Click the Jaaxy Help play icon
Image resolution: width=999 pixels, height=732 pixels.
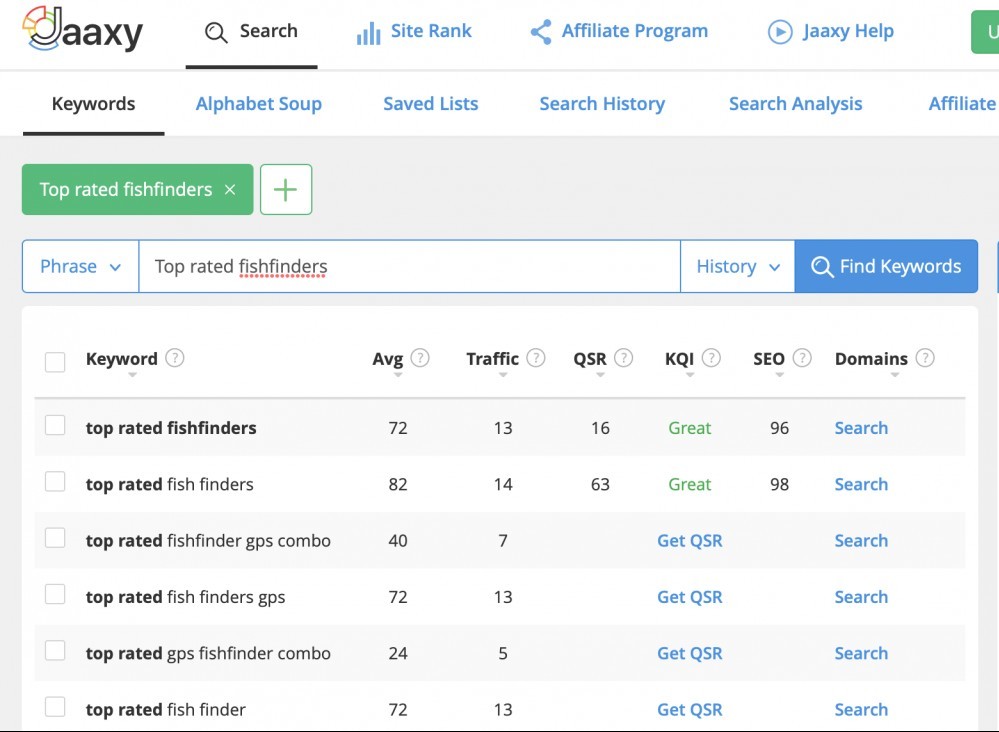click(780, 31)
